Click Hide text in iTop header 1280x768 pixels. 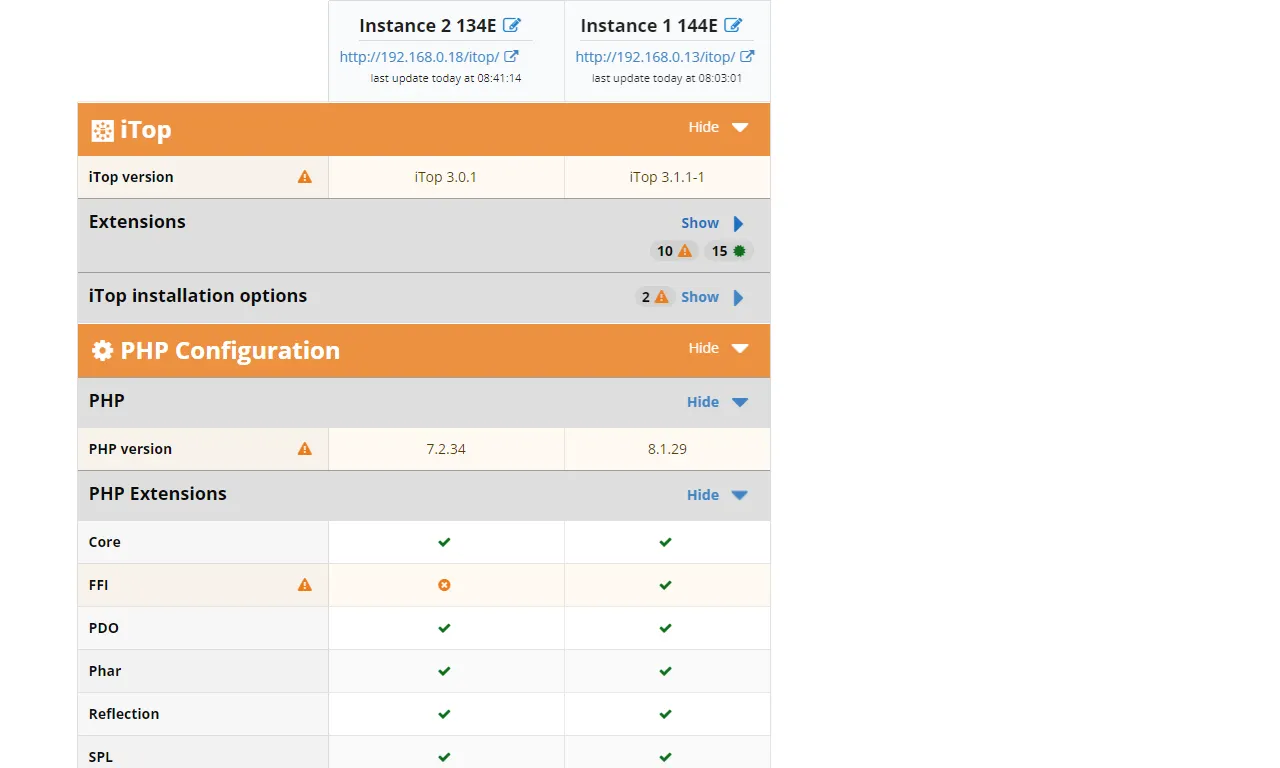pyautogui.click(x=703, y=127)
